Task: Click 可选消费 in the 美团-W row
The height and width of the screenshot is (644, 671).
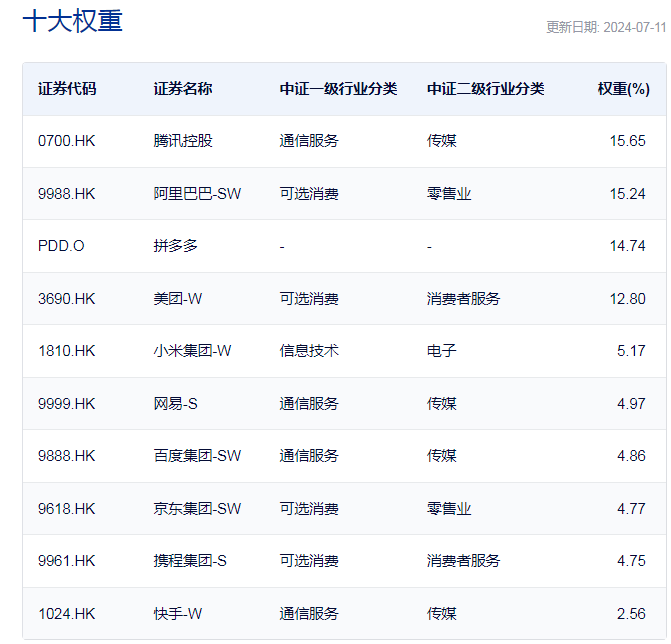Action: click(309, 299)
